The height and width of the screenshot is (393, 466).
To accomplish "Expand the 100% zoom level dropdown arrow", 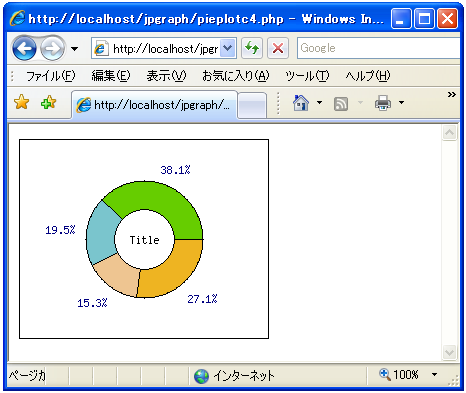I will click(434, 375).
